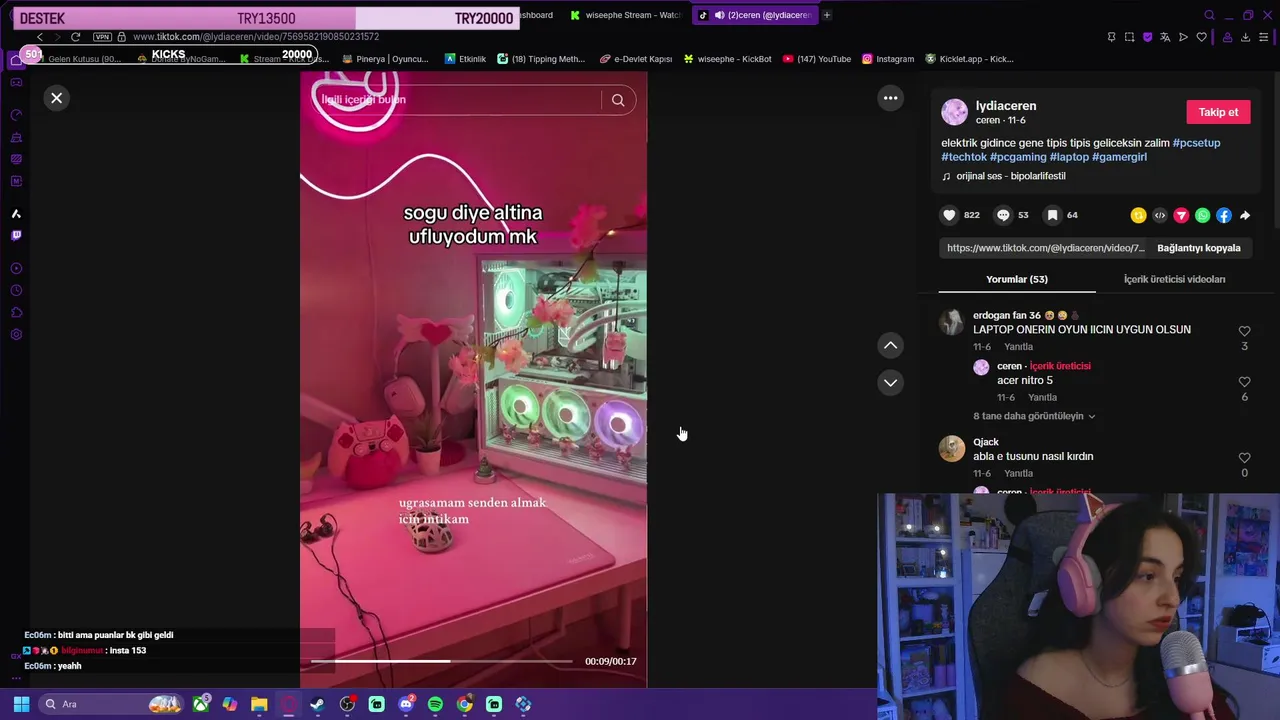Open the #techtok hashtag
The width and height of the screenshot is (1280, 720).
964,157
